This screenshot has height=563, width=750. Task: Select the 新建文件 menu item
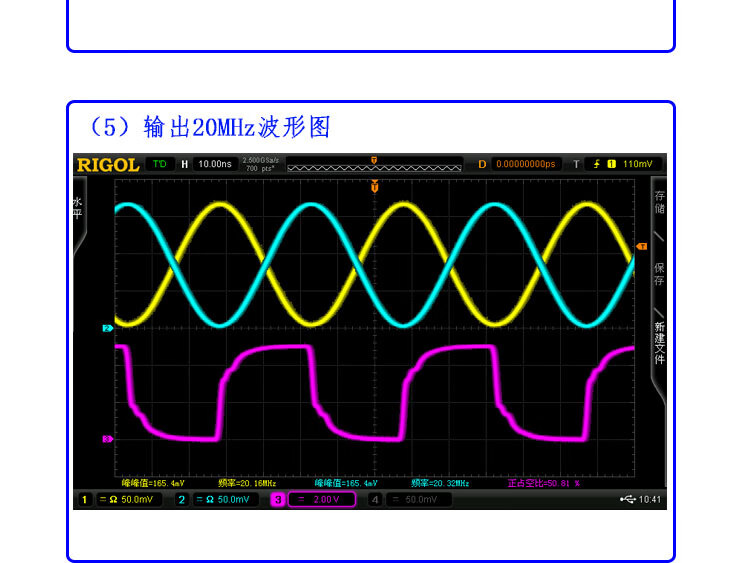(x=660, y=343)
